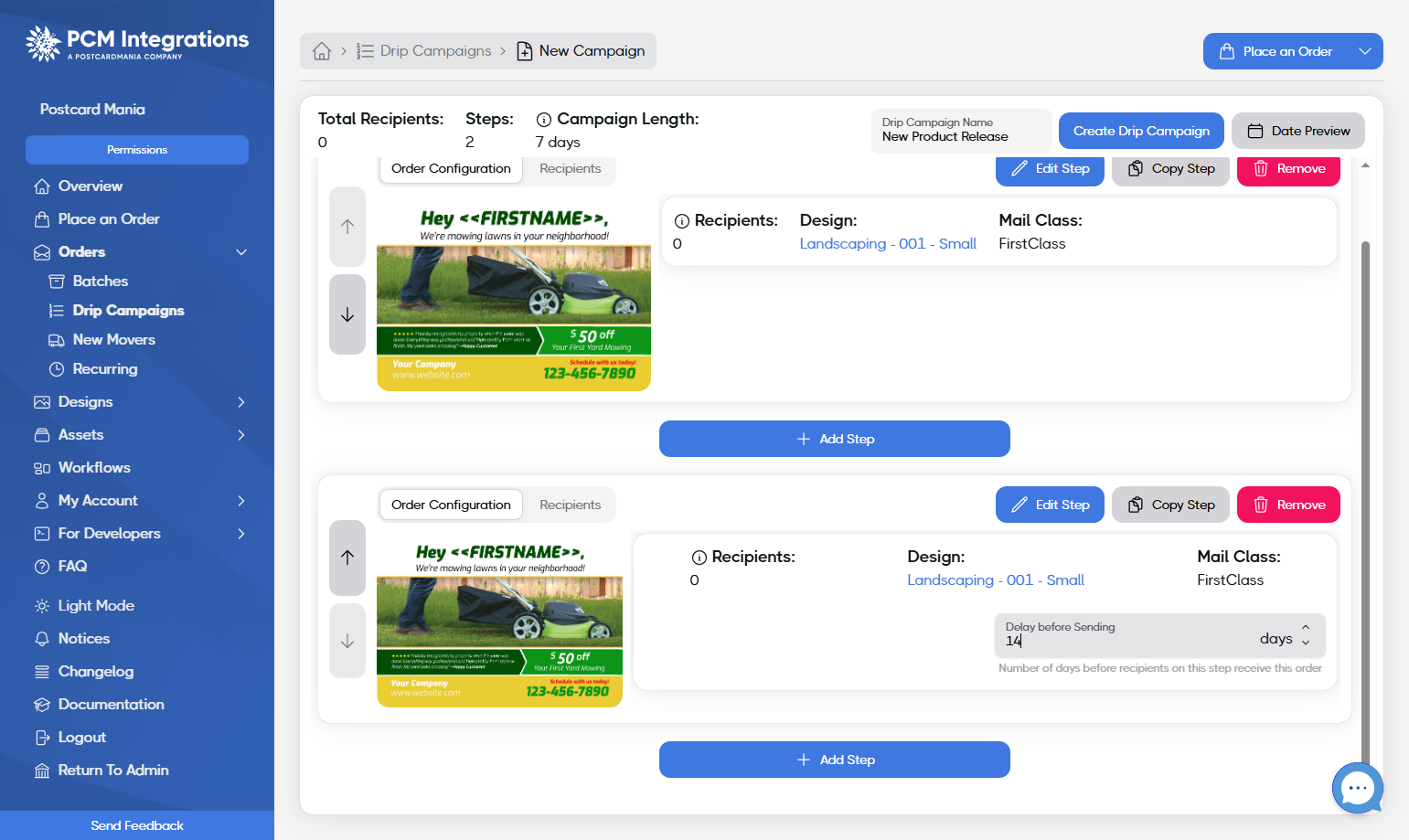Move first step down with arrow
The height and width of the screenshot is (840, 1409).
(x=347, y=314)
